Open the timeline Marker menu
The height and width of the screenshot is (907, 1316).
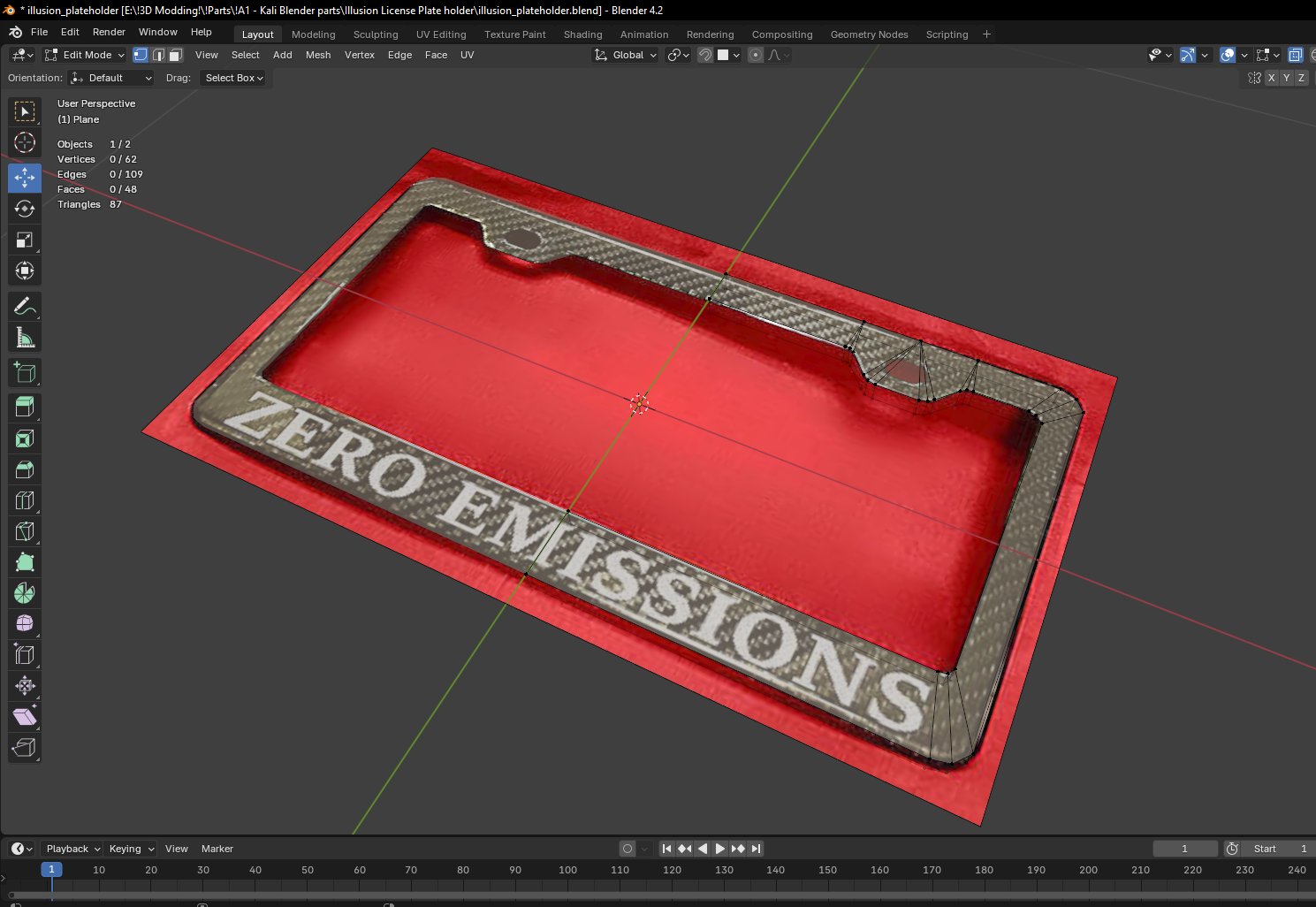pyautogui.click(x=217, y=849)
